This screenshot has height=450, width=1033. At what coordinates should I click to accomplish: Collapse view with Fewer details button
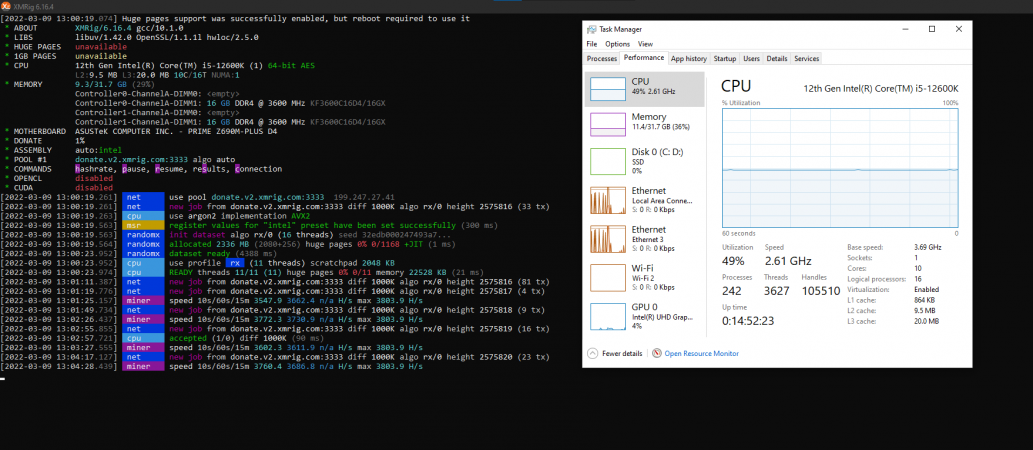tap(615, 353)
